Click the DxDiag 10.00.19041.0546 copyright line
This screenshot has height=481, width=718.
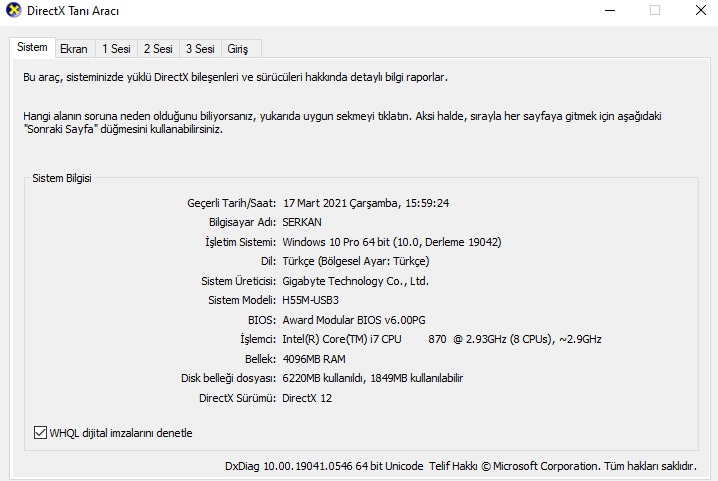[x=461, y=466]
